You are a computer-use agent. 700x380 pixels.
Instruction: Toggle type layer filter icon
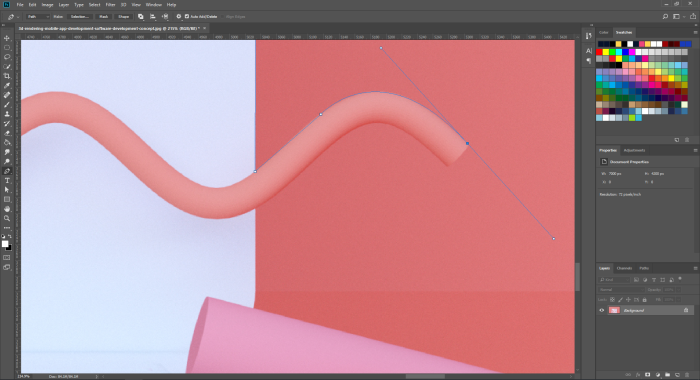pos(654,280)
